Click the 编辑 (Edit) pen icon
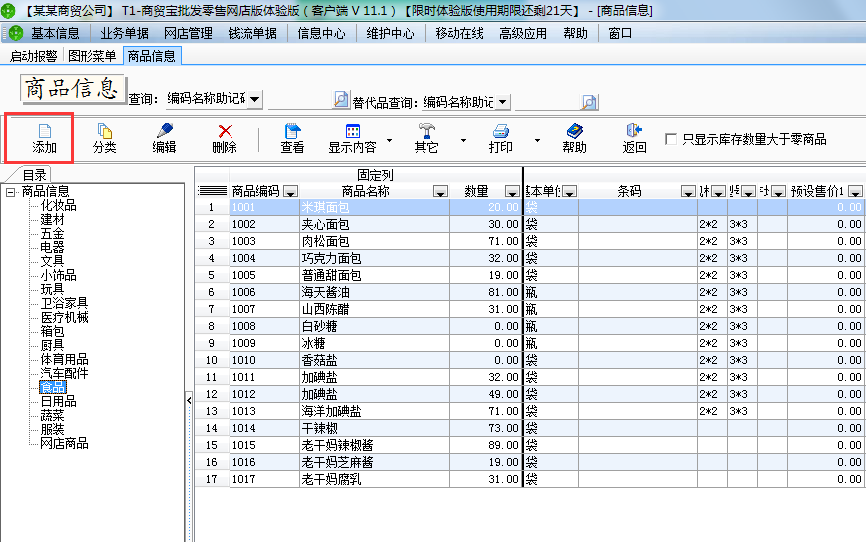Screen dimensions: 866x542 coord(165,131)
